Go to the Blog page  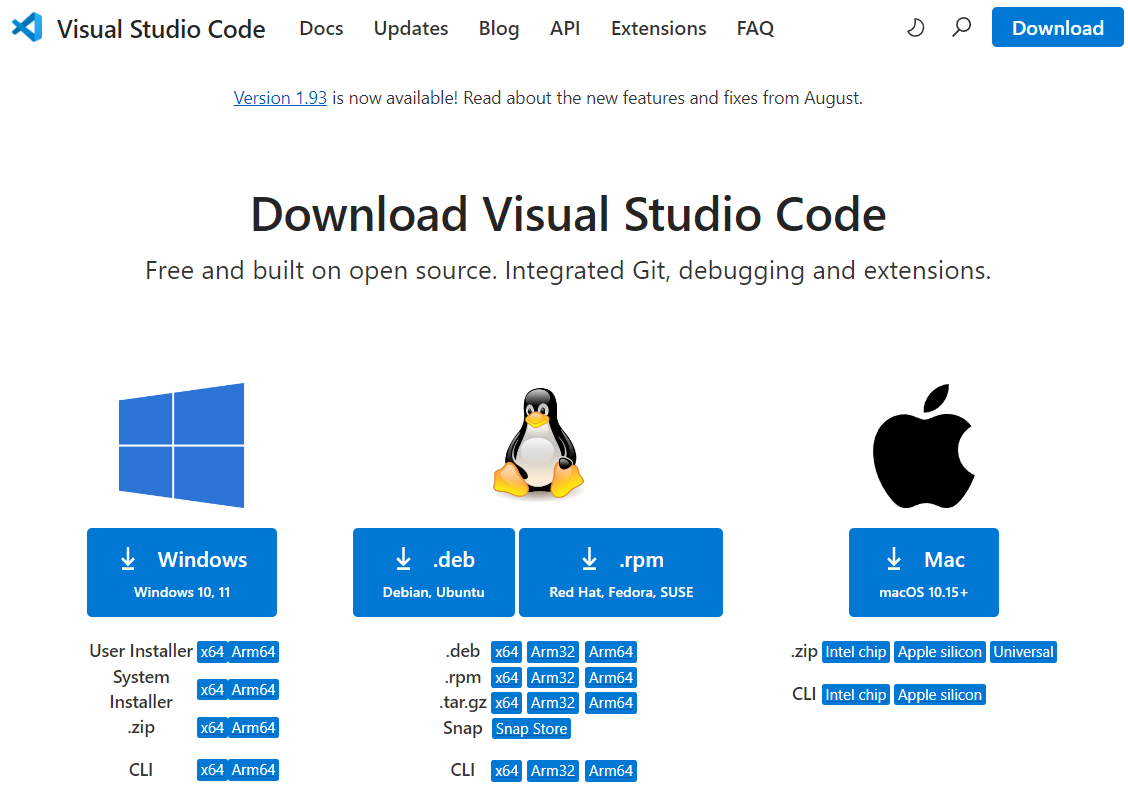[x=499, y=28]
